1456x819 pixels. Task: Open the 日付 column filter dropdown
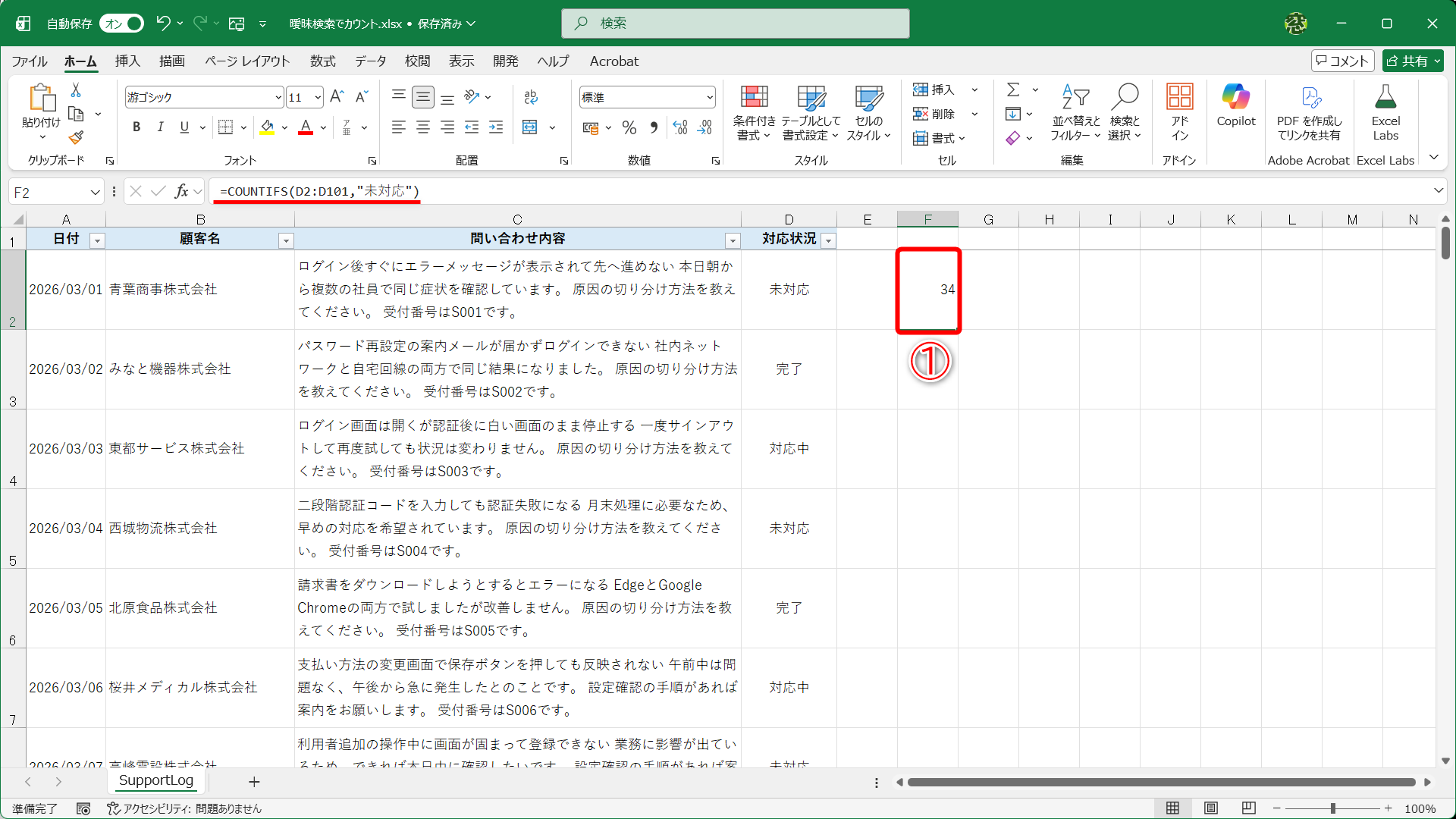(x=97, y=240)
